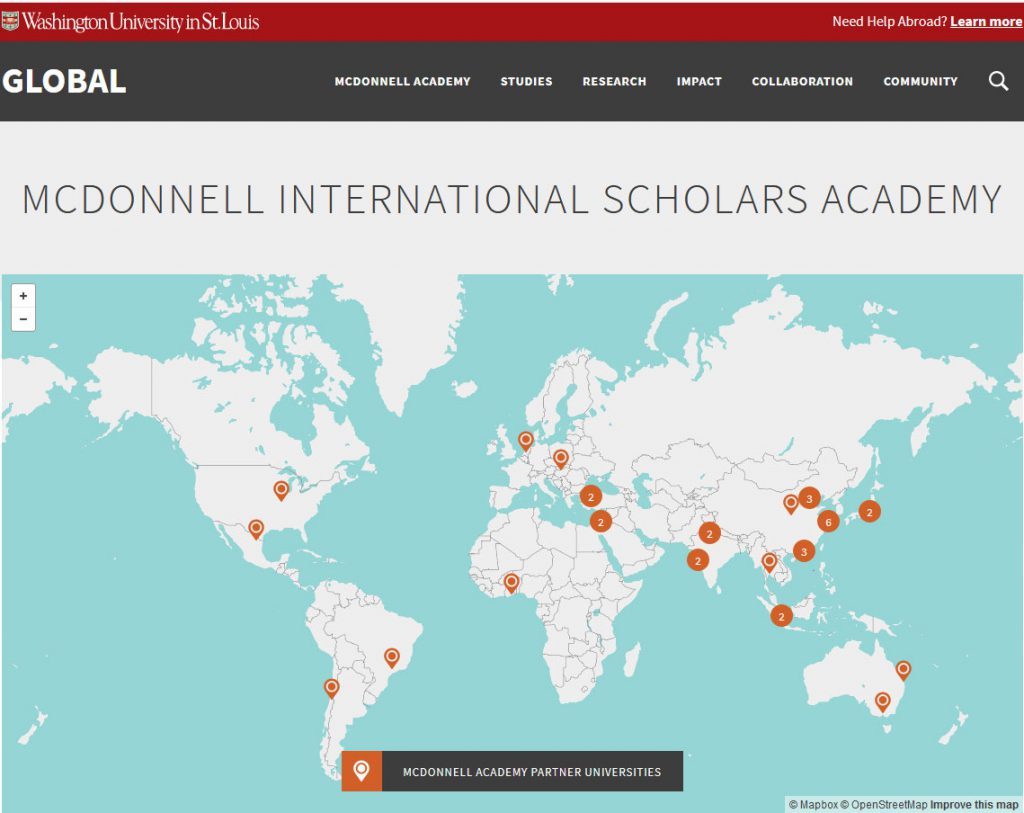Click the map pin in central Europe
Viewport: 1024px width, 813px height.
560,458
